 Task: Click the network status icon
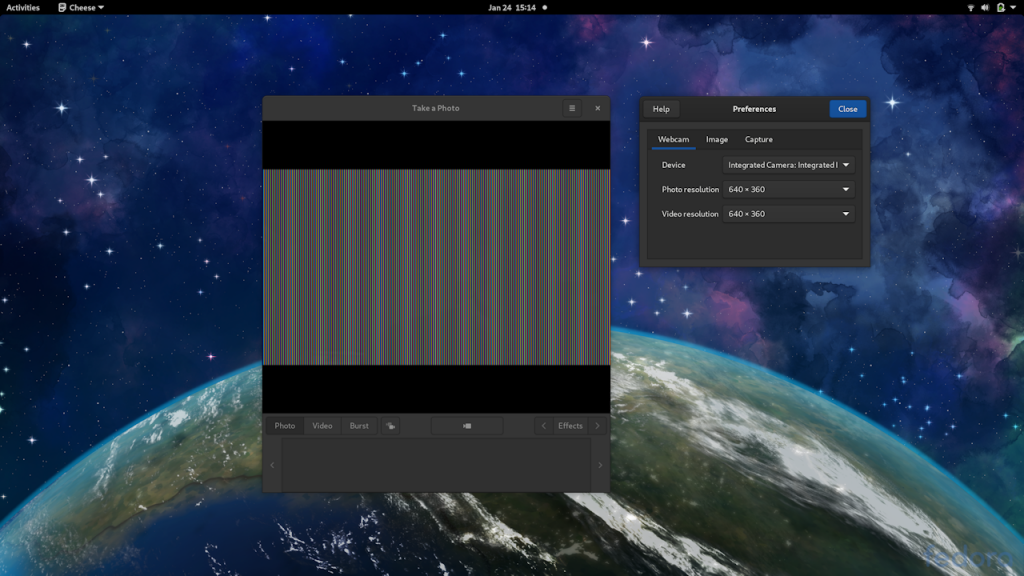pos(970,7)
